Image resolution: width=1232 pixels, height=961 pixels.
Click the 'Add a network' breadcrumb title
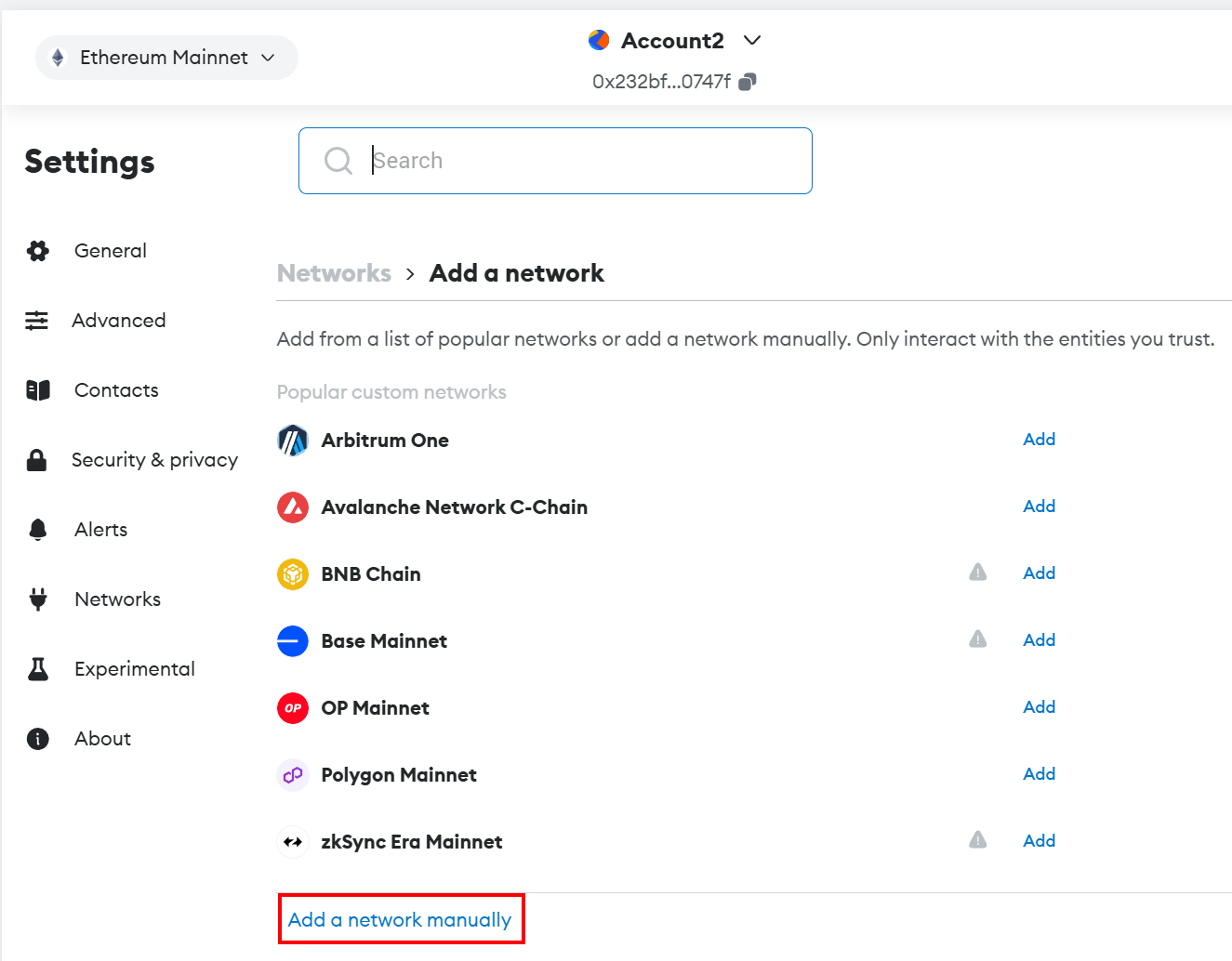(x=517, y=273)
